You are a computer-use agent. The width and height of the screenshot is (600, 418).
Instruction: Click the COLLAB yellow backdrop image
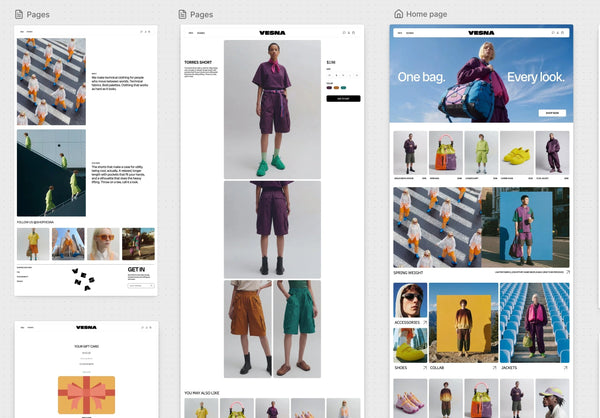[464, 323]
